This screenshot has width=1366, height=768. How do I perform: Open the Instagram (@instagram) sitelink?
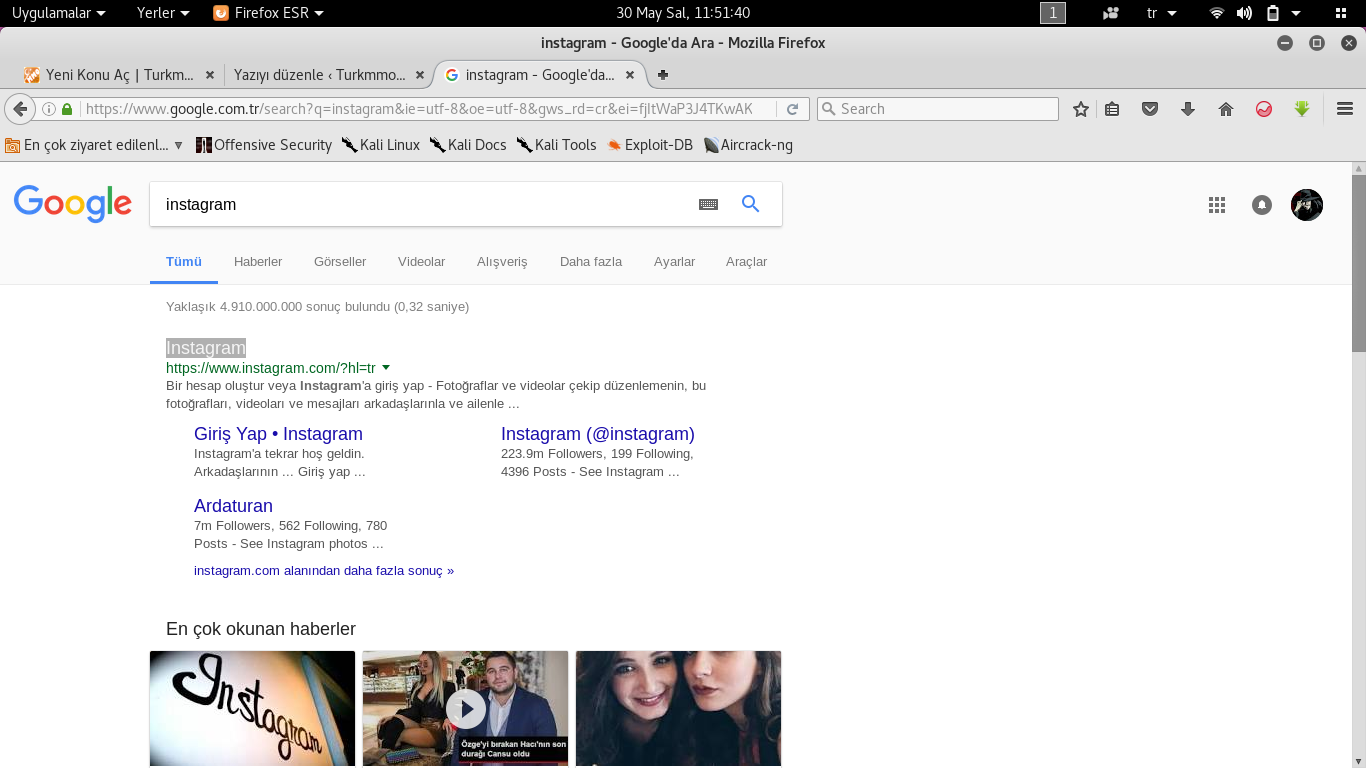tap(598, 434)
